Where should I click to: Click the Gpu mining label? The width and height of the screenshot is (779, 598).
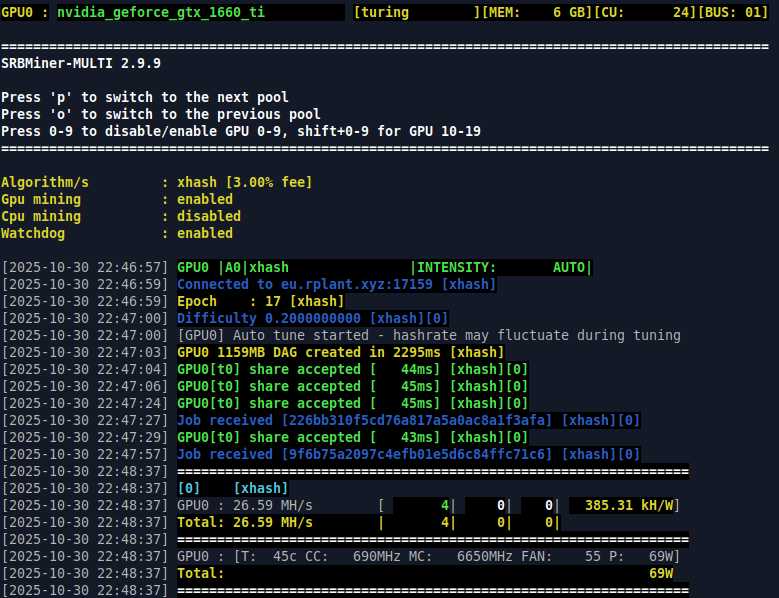click(41, 199)
